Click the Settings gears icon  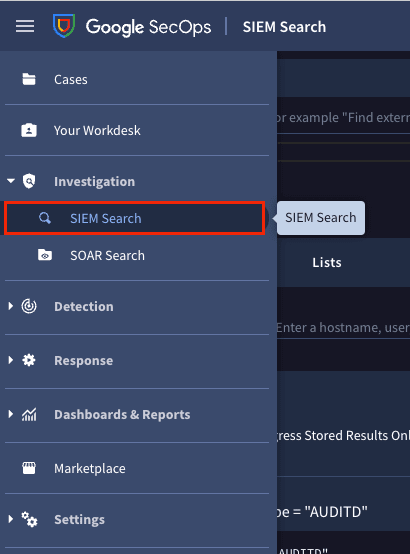tap(29, 519)
